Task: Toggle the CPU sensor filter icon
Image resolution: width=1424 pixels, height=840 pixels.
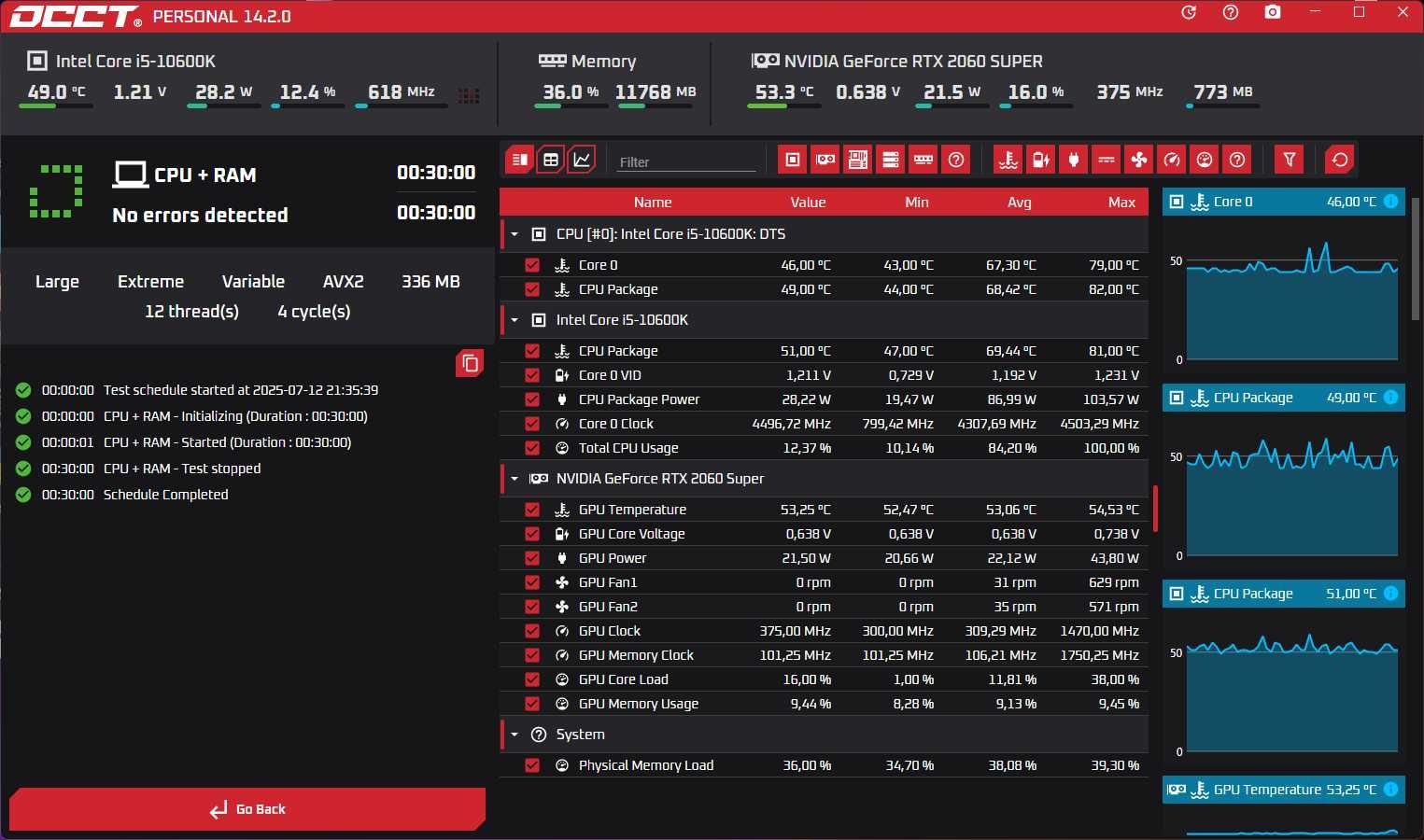Action: coord(793,160)
